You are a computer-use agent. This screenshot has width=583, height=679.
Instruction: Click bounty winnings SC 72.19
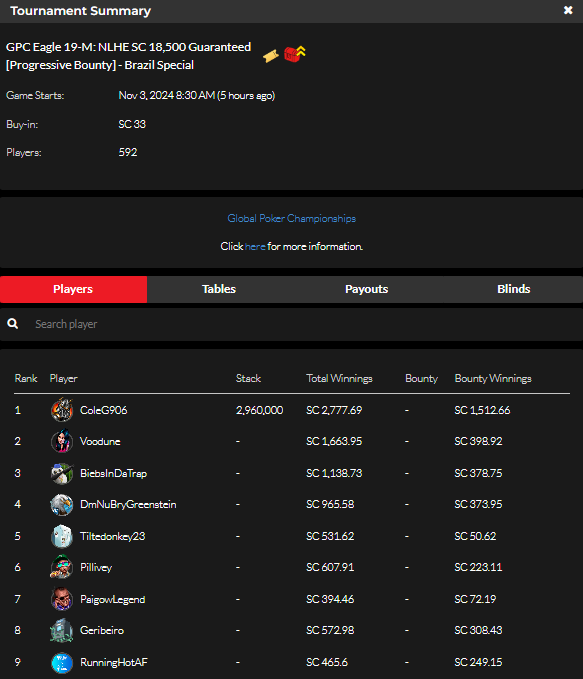[x=475, y=599]
